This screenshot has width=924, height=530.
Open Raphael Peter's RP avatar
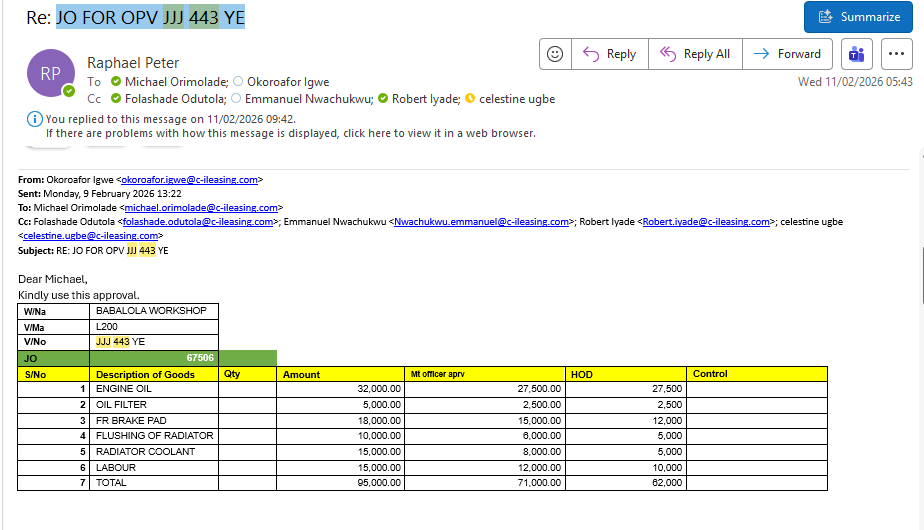(51, 73)
